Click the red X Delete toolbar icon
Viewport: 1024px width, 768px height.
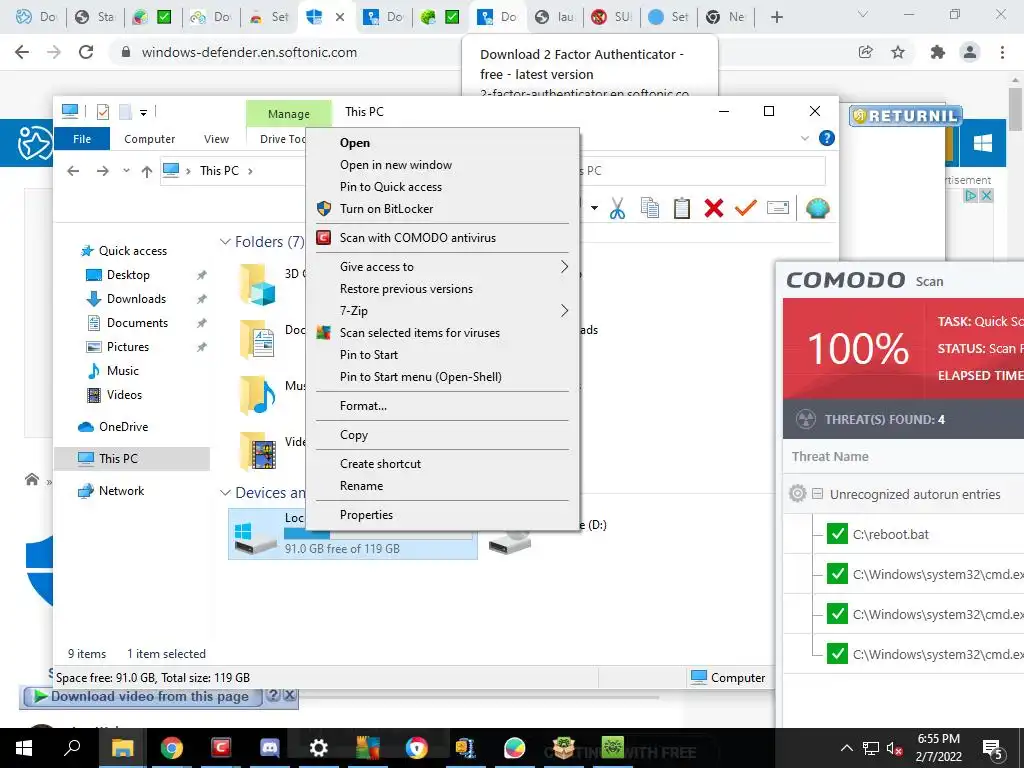pos(714,208)
